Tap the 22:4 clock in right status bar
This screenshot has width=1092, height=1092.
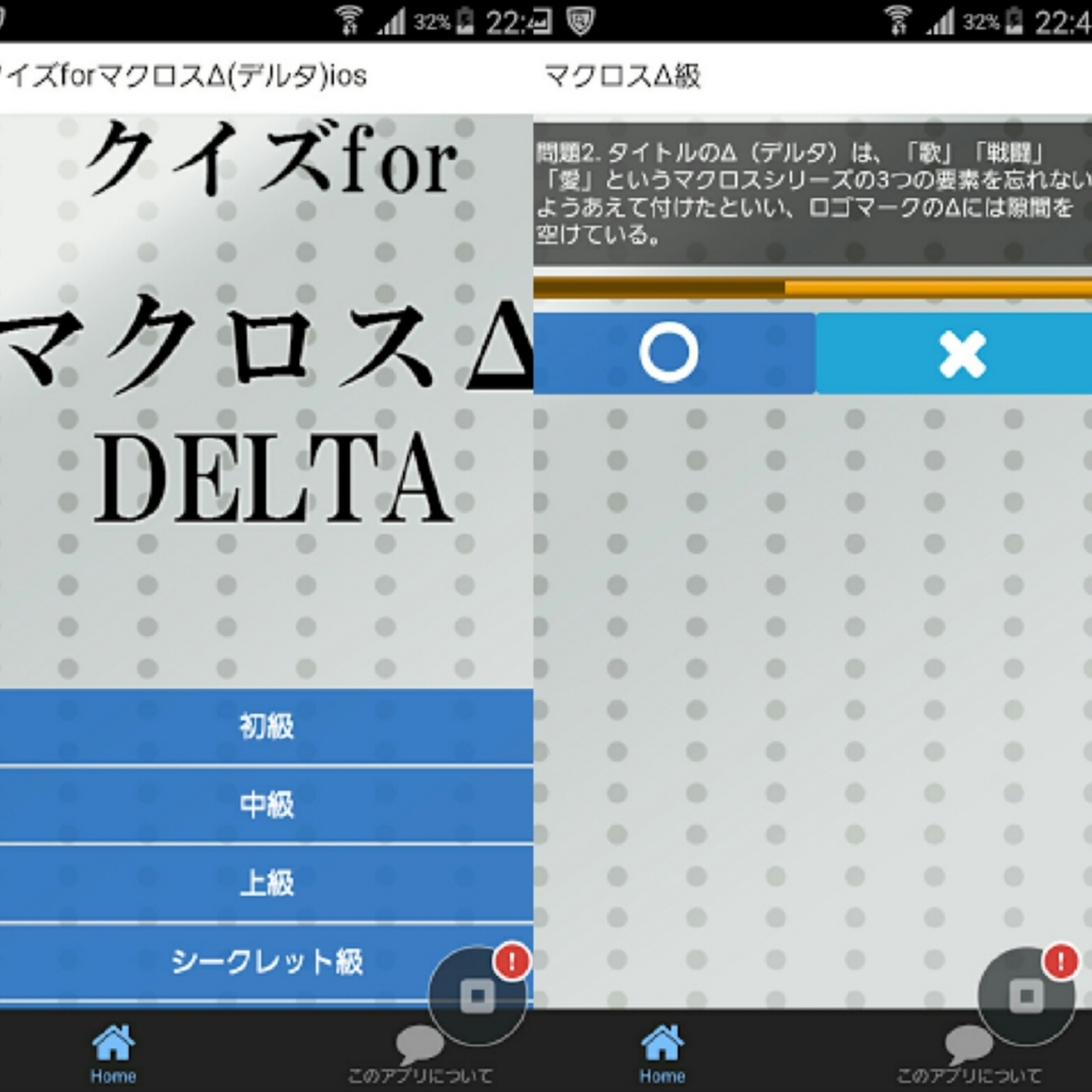[1062, 22]
